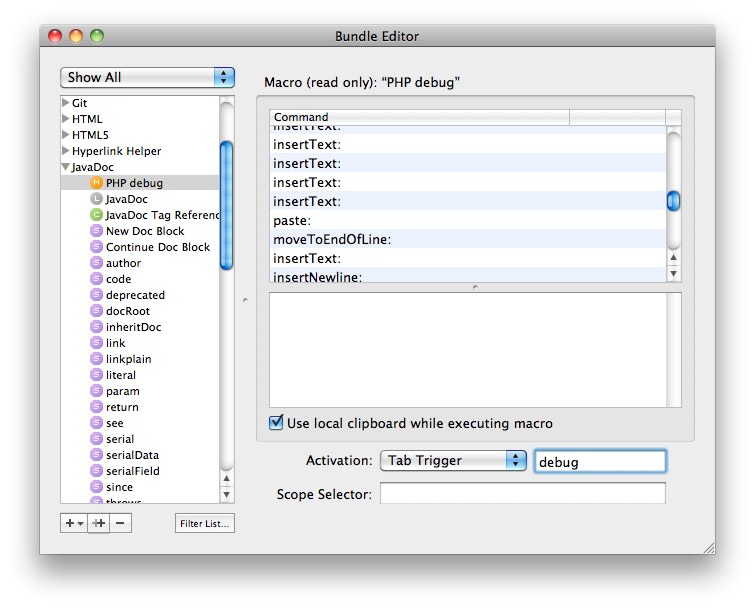755x609 pixels.
Task: Select the PHP debug macro item
Action: (140, 183)
